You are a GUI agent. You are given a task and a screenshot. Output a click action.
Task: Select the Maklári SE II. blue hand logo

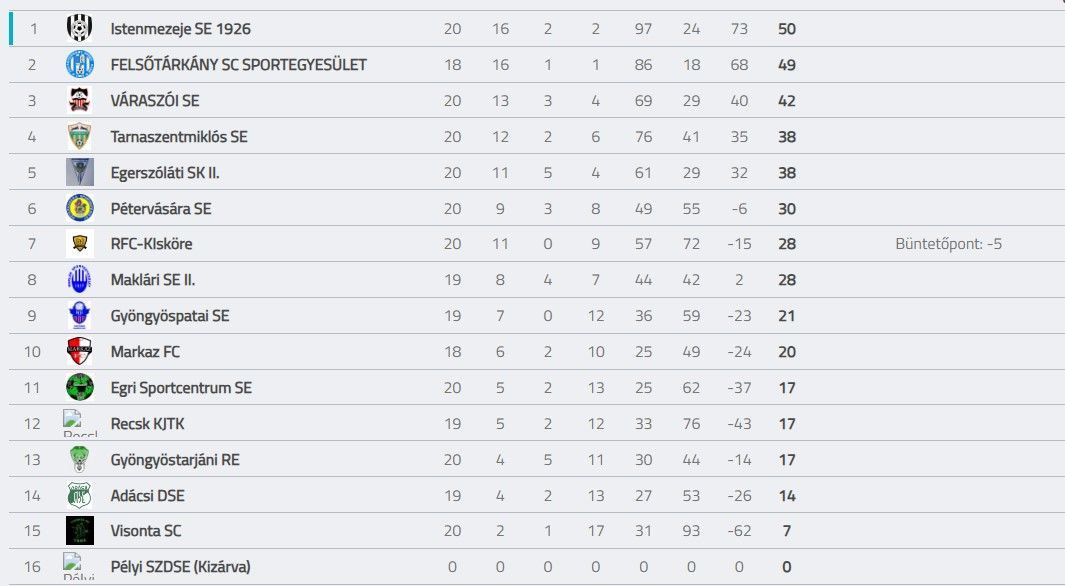point(79,280)
